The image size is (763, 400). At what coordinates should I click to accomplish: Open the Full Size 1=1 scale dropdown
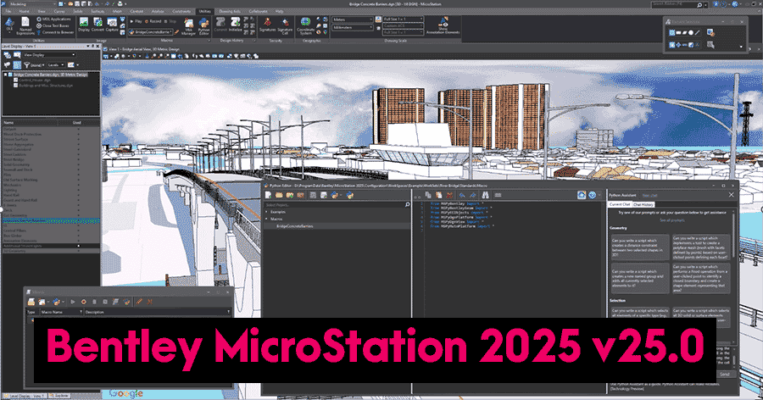(x=403, y=19)
